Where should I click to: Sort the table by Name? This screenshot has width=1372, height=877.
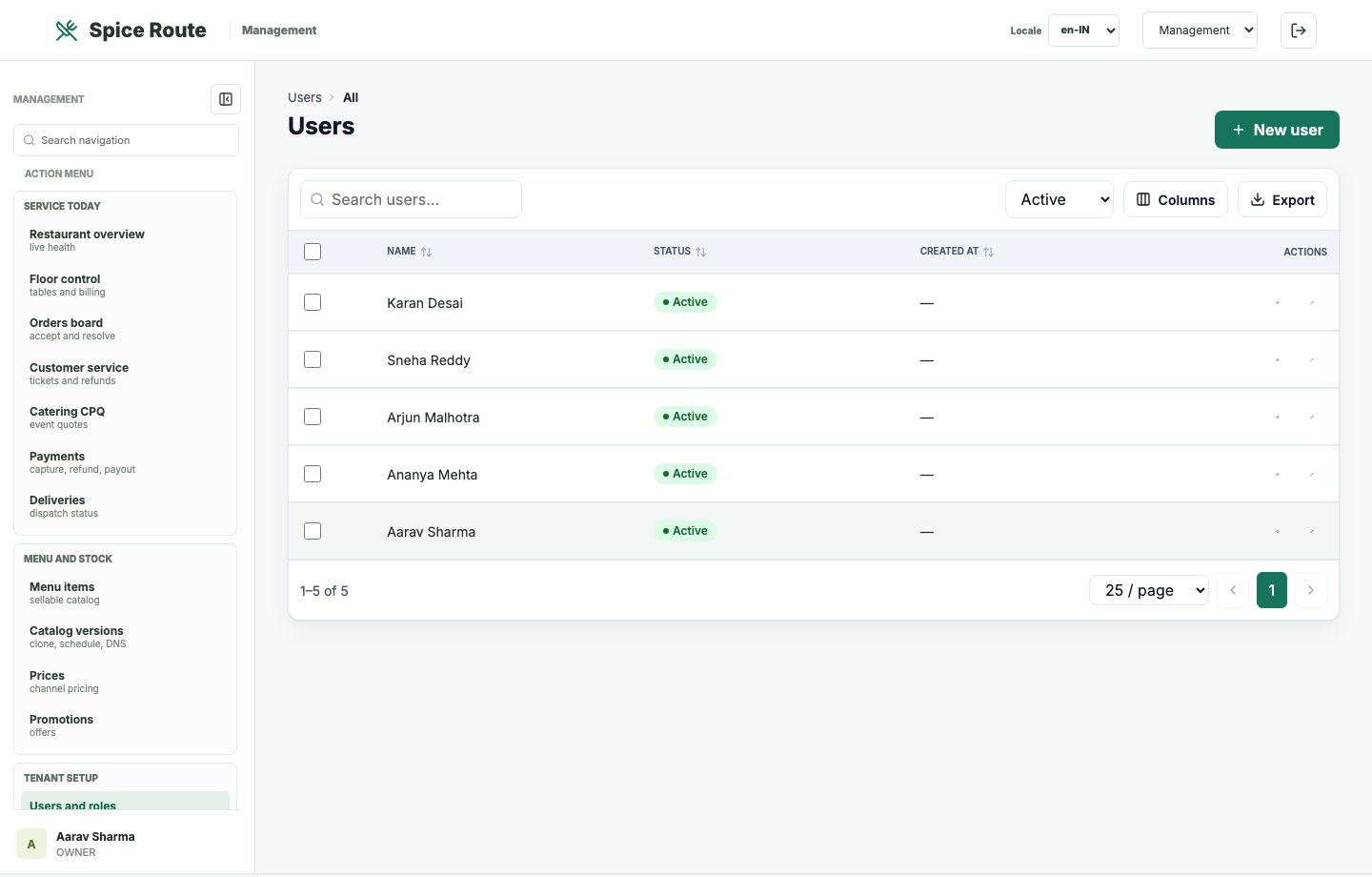410,252
